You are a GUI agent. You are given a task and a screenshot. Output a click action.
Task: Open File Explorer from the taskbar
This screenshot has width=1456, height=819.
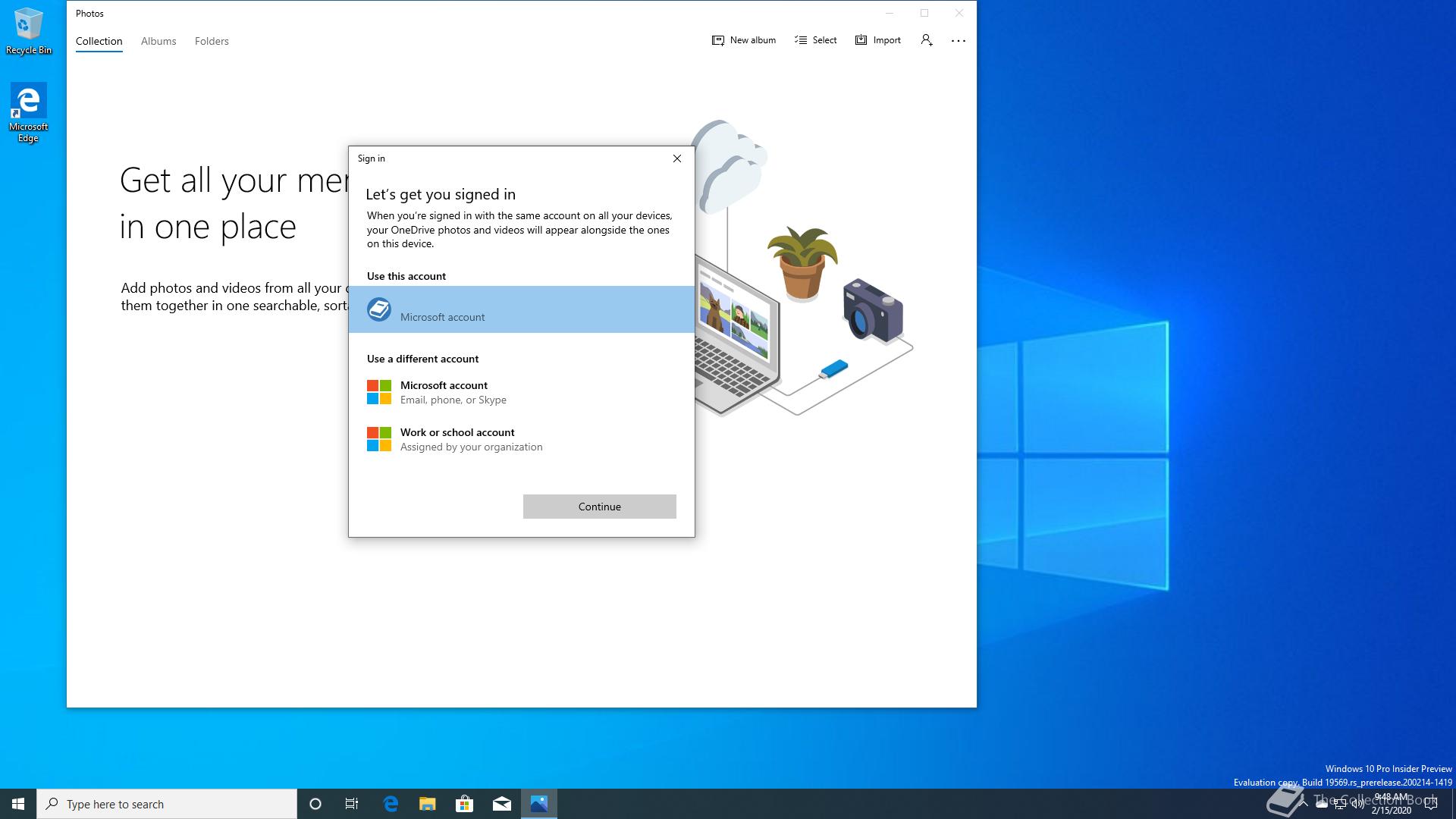[428, 804]
